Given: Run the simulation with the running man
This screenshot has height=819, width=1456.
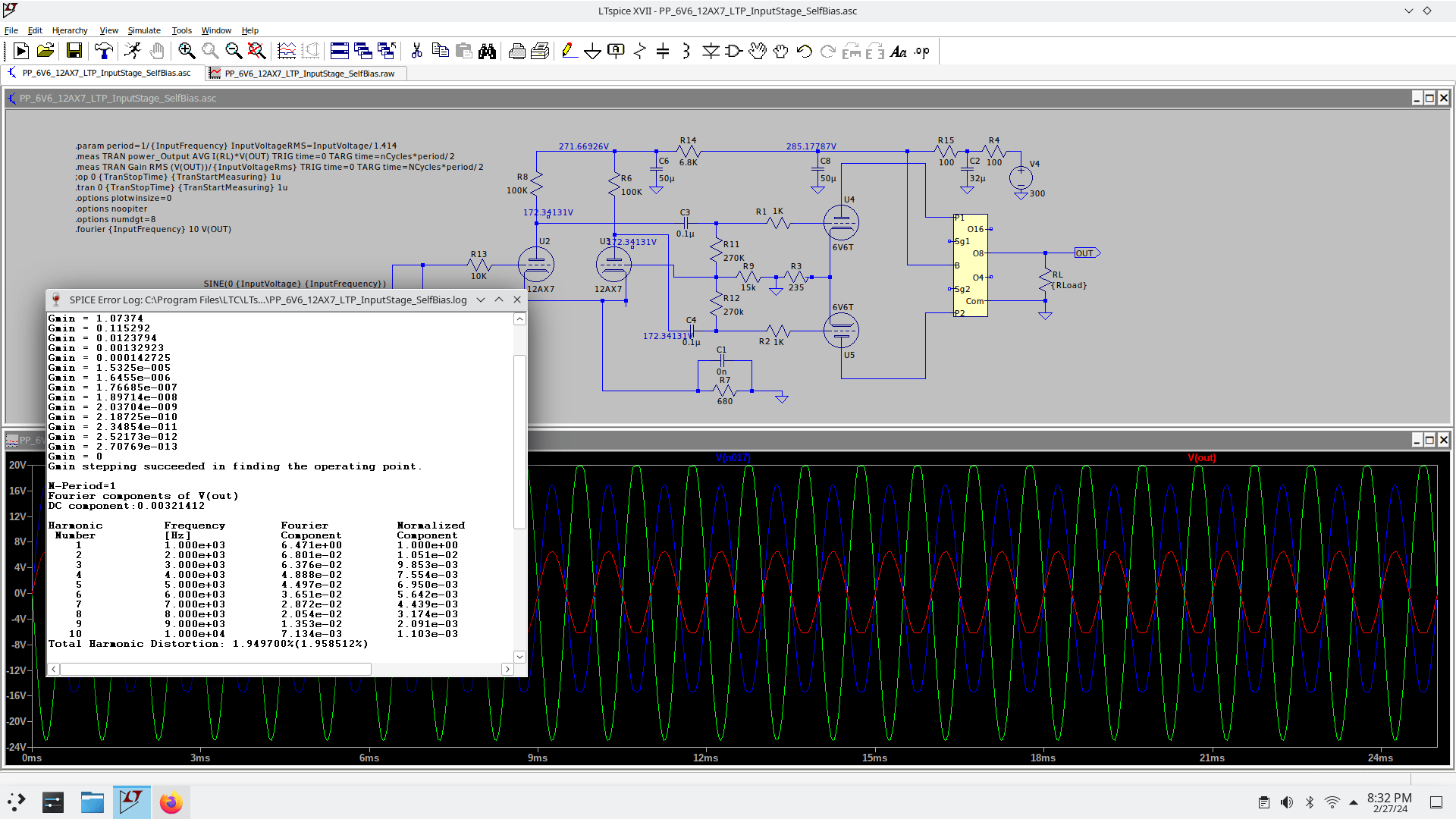Looking at the screenshot, I should [133, 51].
